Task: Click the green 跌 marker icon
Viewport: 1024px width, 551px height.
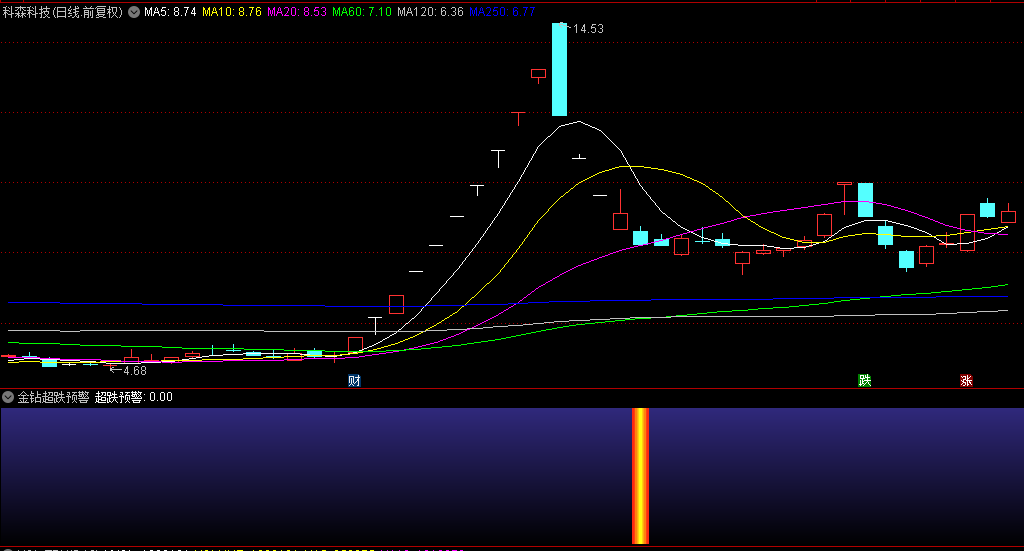Action: click(x=865, y=381)
